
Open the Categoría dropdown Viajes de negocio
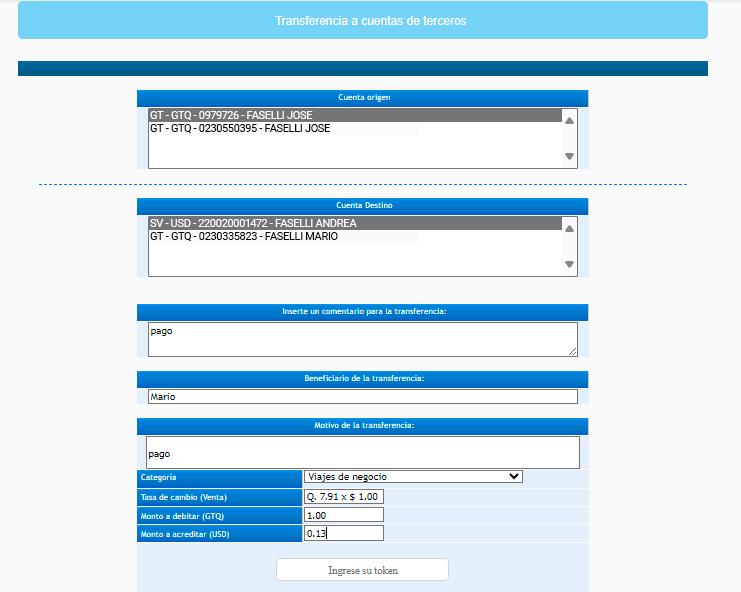(414, 477)
